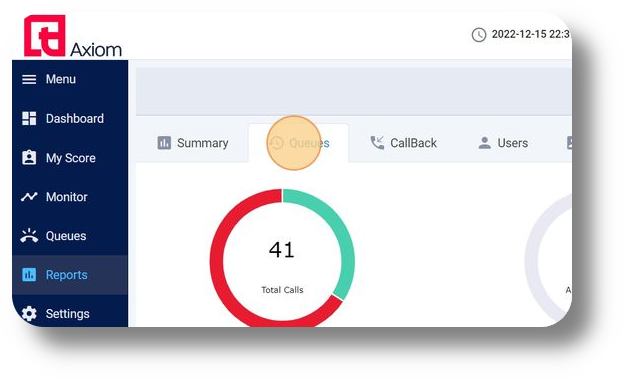Open the partially visible tab after Users
Image resolution: width=624 pixels, height=379 pixels.
tap(569, 143)
